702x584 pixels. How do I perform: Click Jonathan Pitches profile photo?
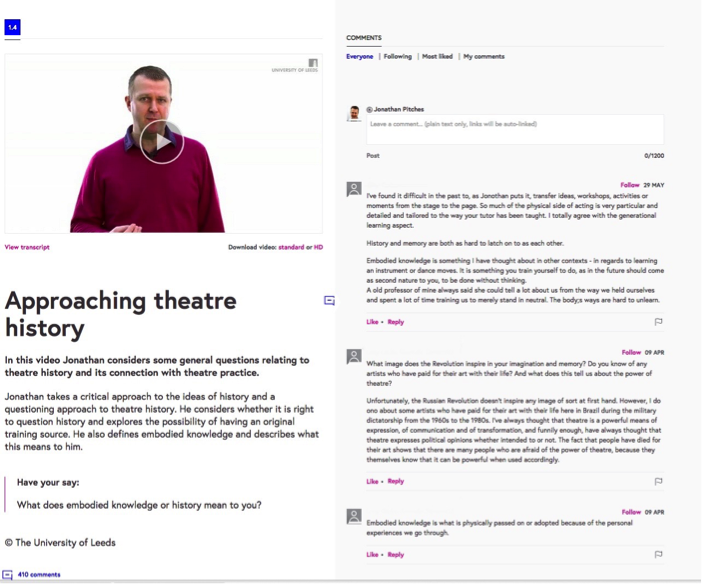click(x=354, y=113)
